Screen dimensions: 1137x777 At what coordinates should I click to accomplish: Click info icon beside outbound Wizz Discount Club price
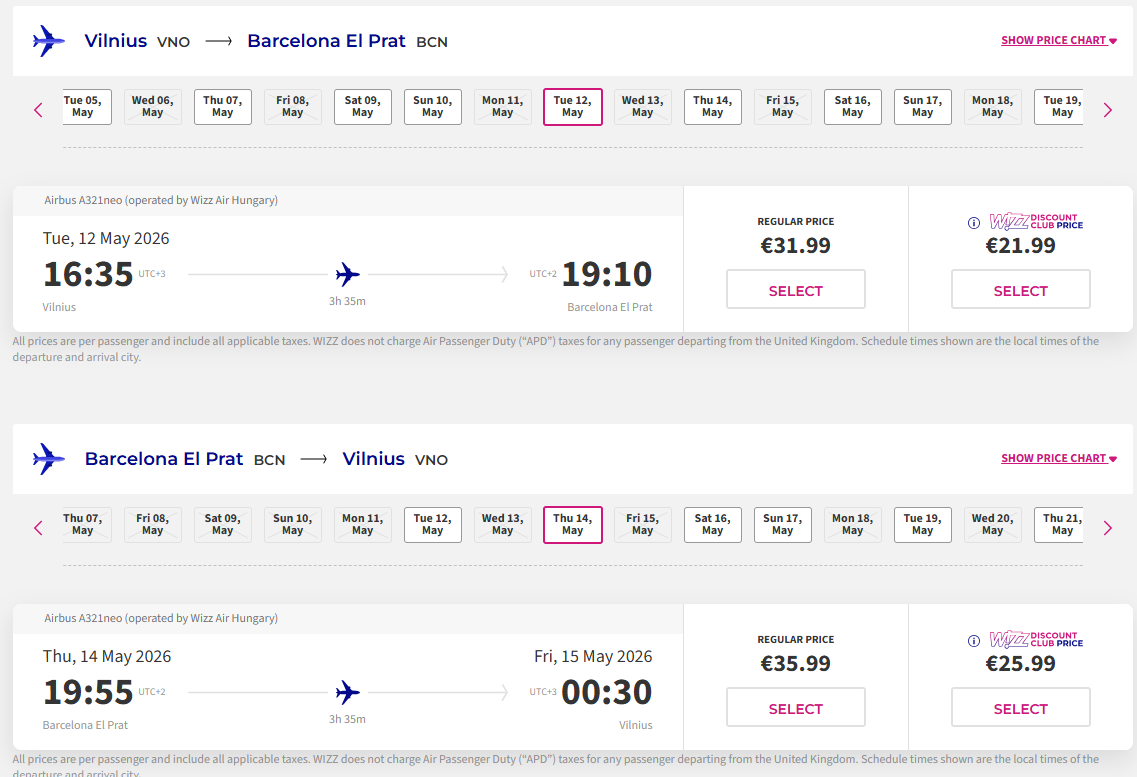click(x=974, y=223)
